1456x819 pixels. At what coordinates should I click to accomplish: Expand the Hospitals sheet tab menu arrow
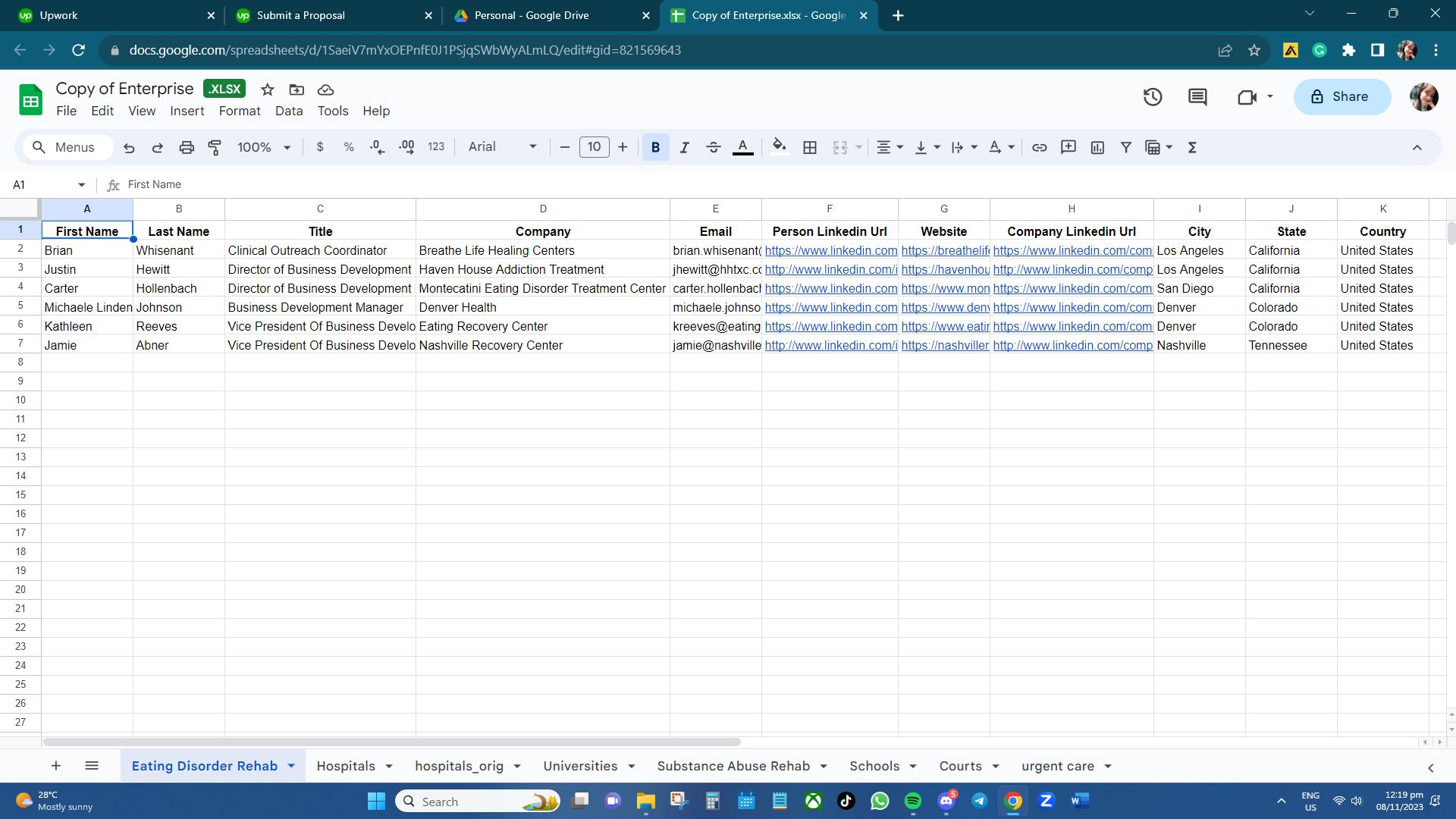[x=389, y=767]
